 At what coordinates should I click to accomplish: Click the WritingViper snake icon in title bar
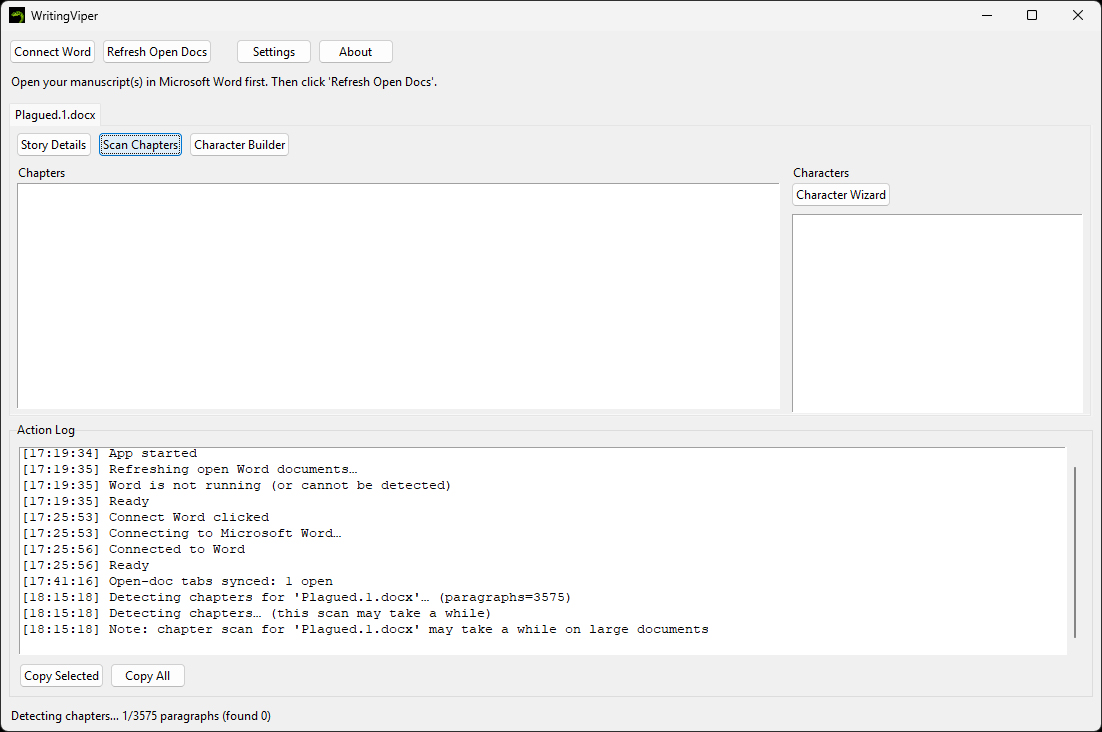point(17,15)
